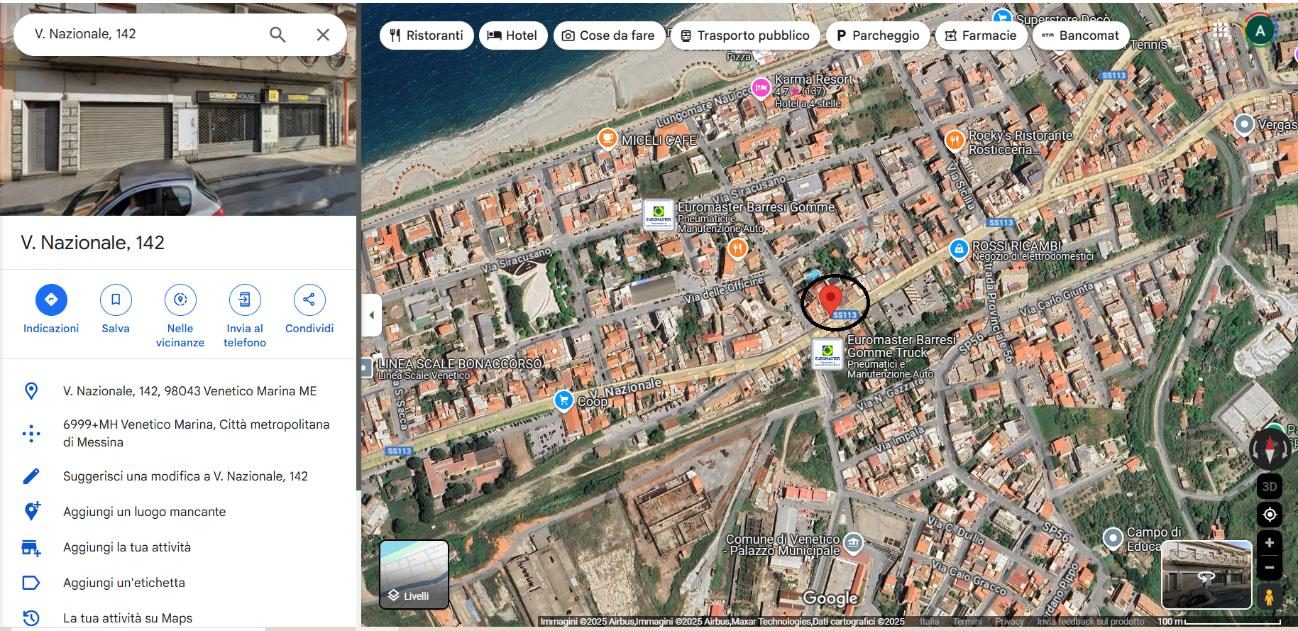Select the Farmacie chip
The image size is (1298, 631).
[980, 35]
